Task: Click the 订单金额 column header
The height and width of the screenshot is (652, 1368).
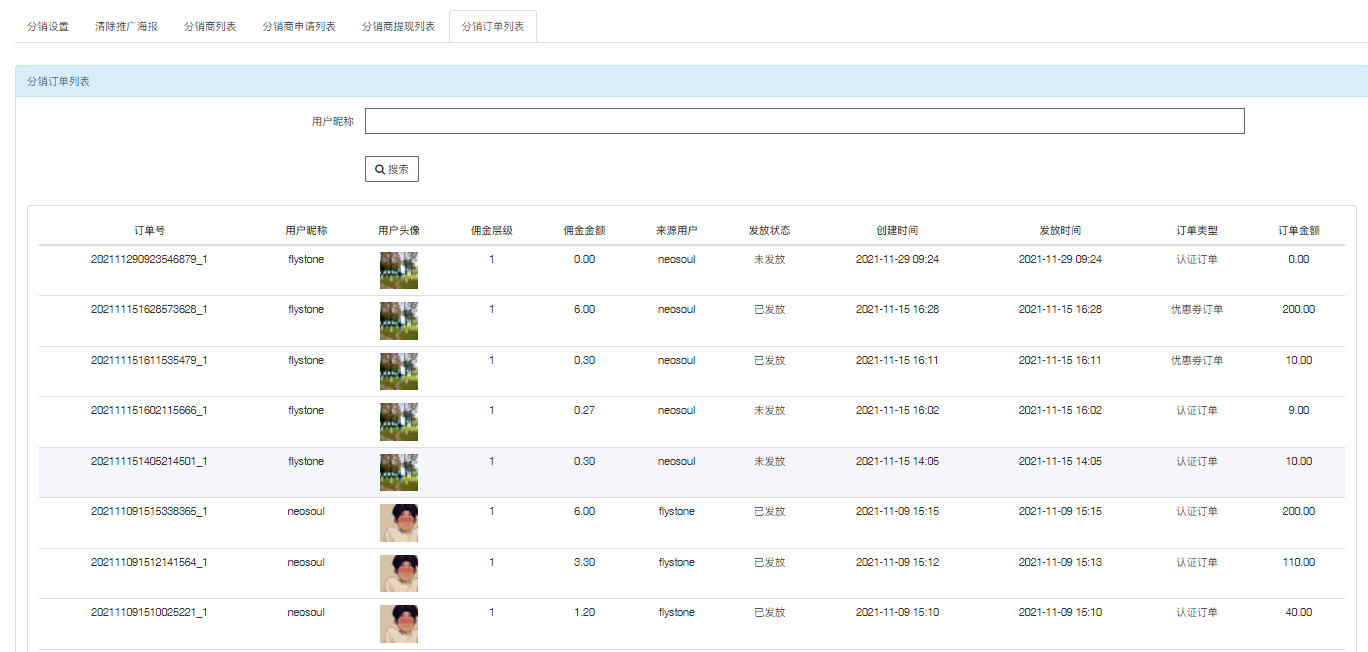Action: (x=1299, y=230)
